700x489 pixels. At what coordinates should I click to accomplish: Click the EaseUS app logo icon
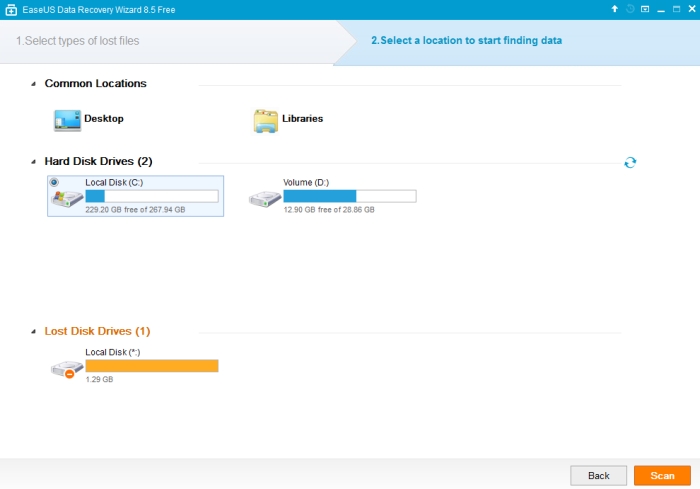pos(11,9)
